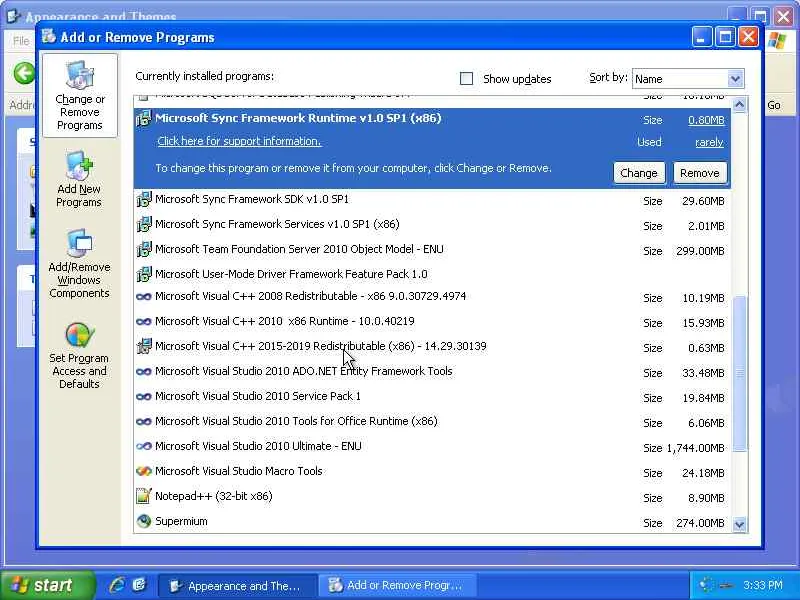Select Visual Studio 2010 Tools for Office Runtime

(x=432, y=421)
